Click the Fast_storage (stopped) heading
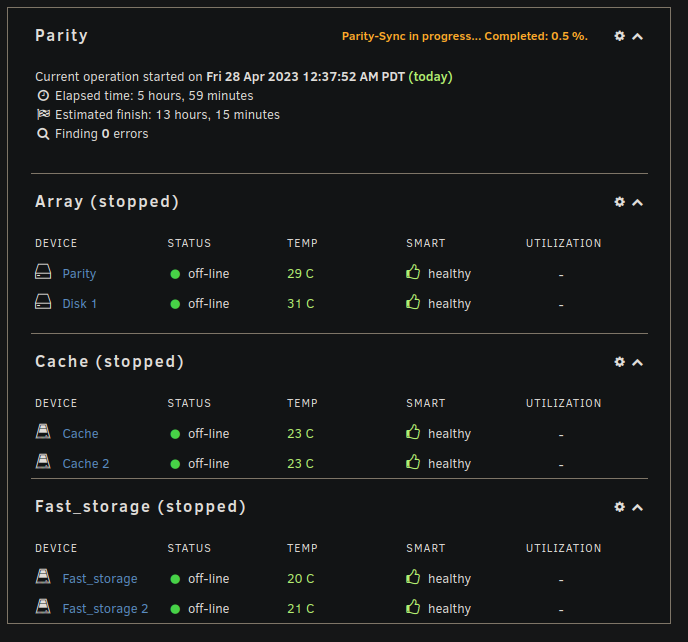 click(x=140, y=507)
